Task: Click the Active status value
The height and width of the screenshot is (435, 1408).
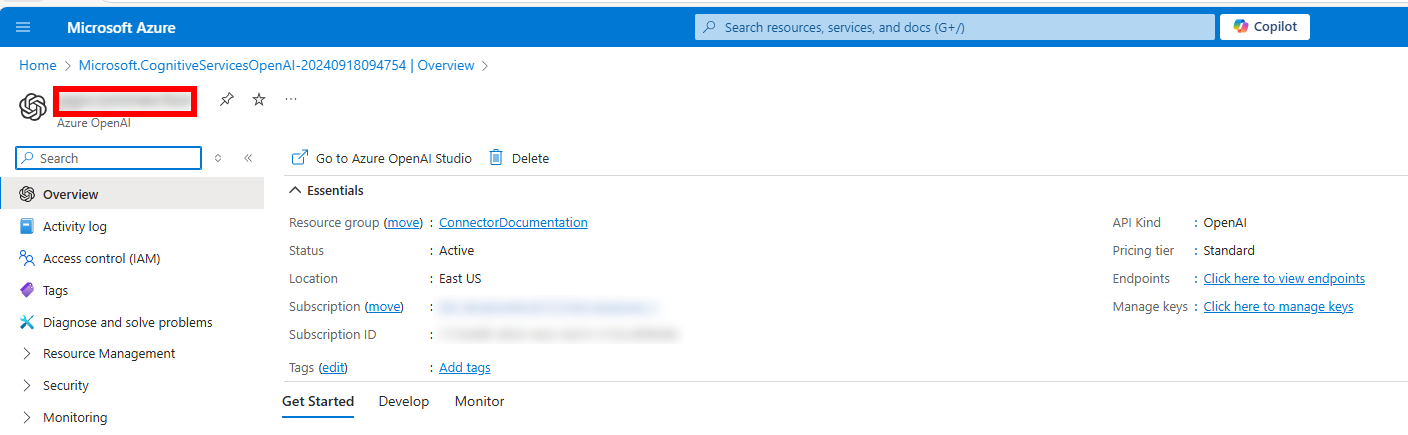Action: 457,250
